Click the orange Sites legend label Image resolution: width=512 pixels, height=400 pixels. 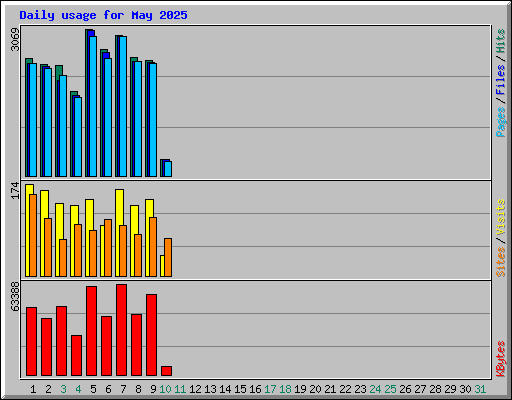point(500,262)
